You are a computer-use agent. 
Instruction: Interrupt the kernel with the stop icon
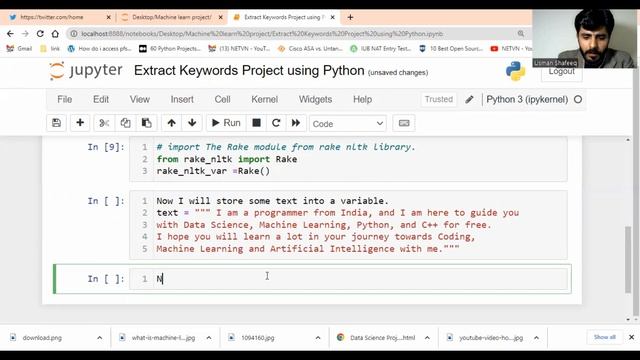coord(256,123)
